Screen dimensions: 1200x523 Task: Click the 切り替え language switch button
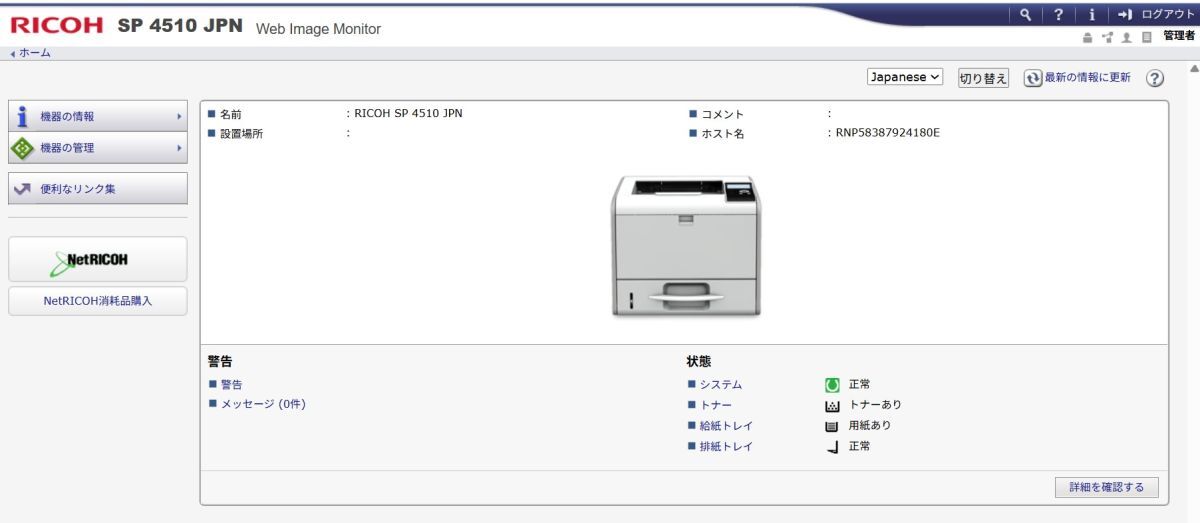pos(983,78)
